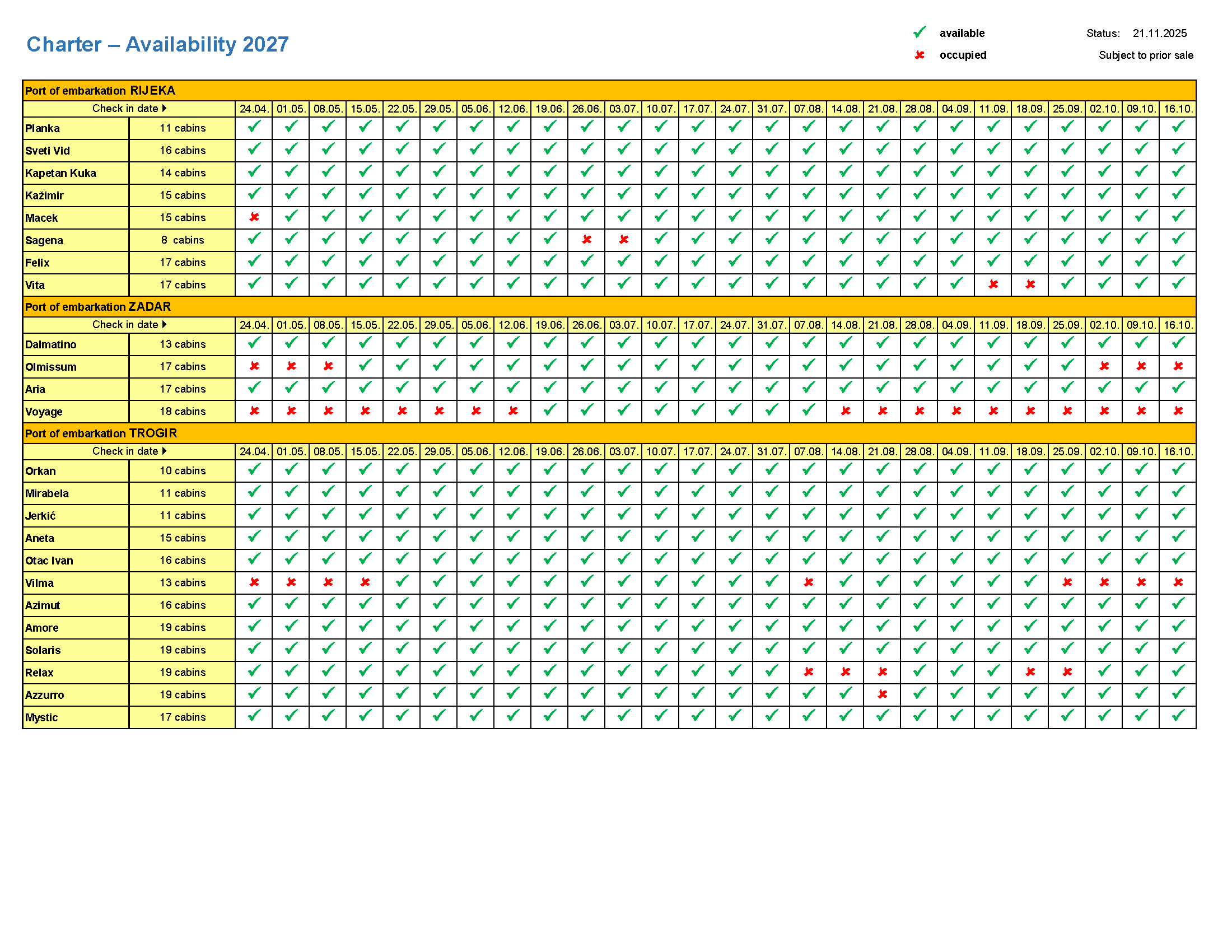The height and width of the screenshot is (952, 1232).
Task: Click Trogir's Check in date arrow
Action: 164,451
